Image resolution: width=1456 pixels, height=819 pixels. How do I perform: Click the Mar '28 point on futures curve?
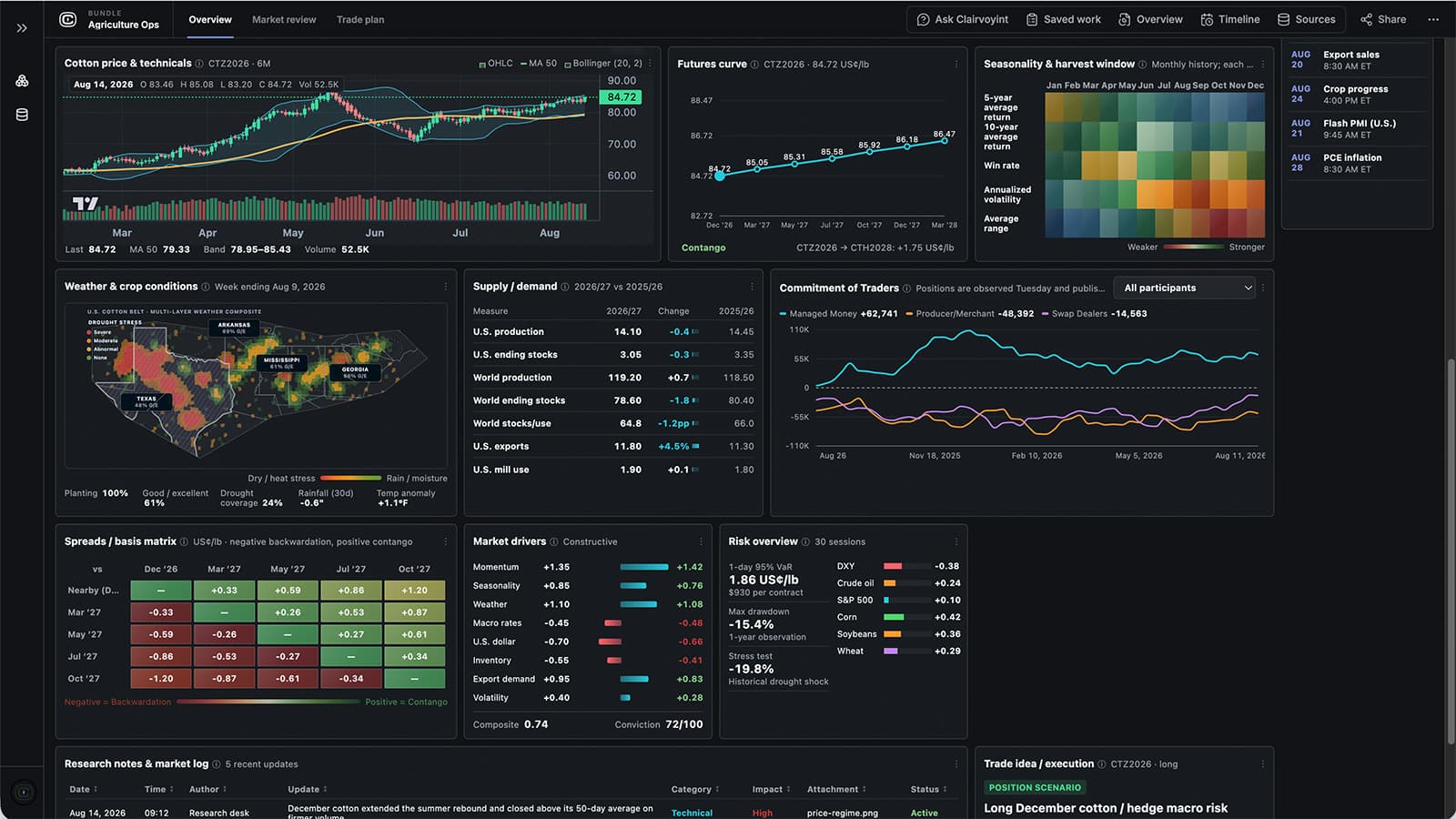click(945, 140)
